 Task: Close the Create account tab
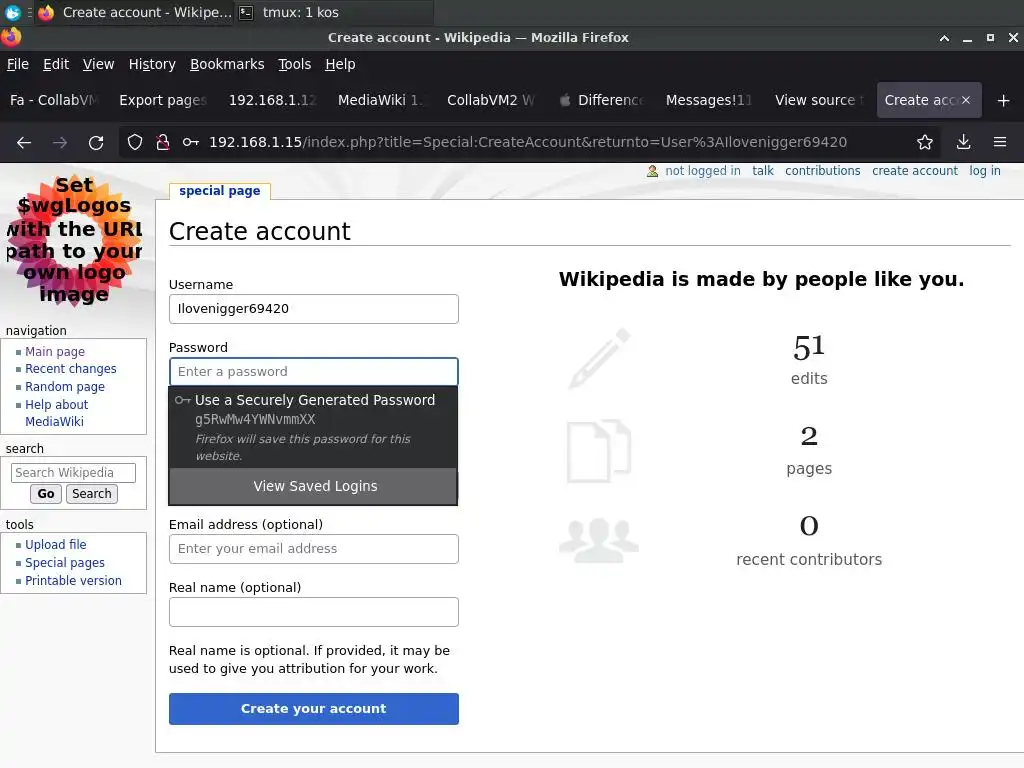tap(966, 100)
